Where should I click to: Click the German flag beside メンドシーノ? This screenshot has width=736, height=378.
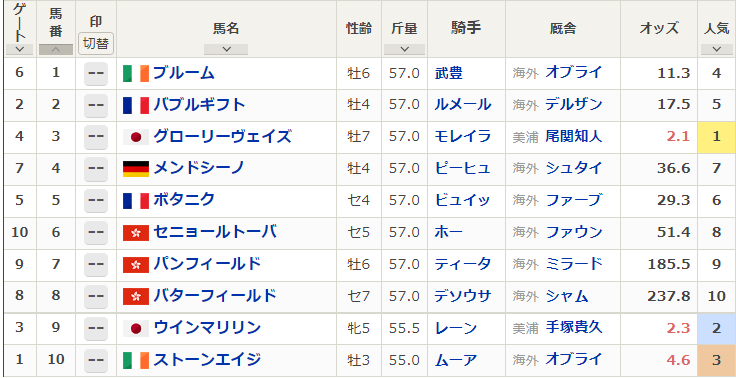(x=136, y=169)
